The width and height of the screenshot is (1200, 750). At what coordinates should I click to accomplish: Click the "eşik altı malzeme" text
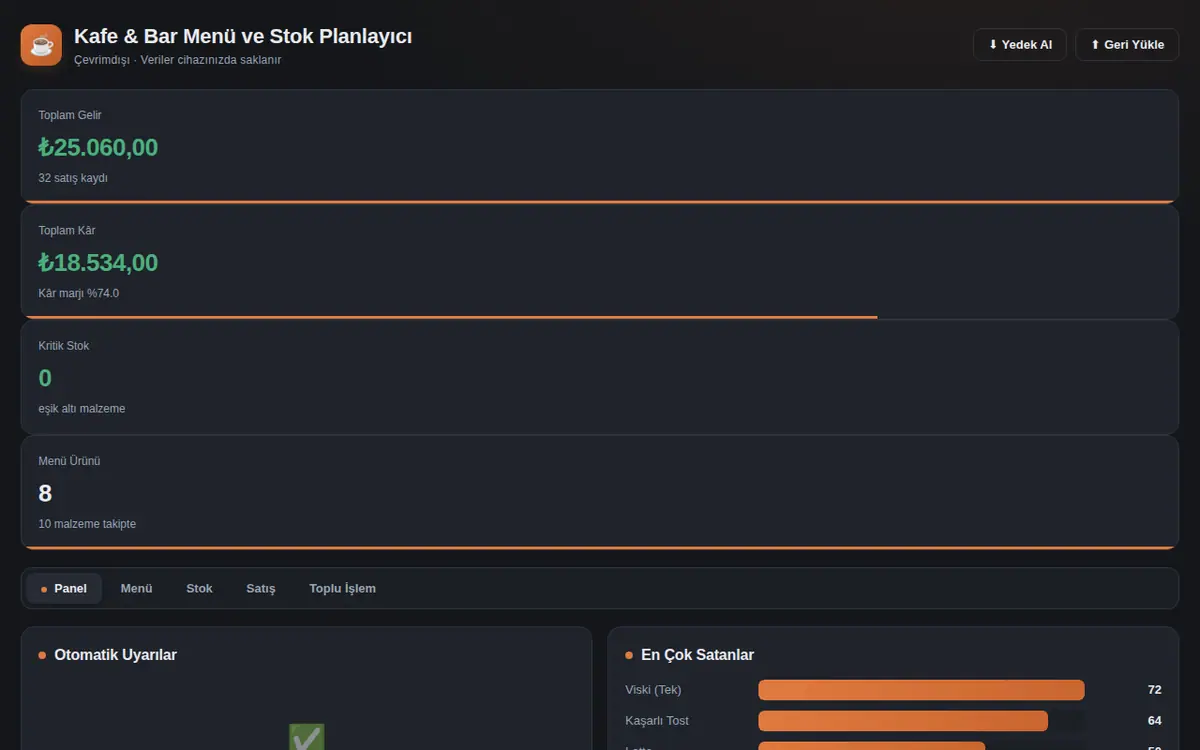(82, 409)
